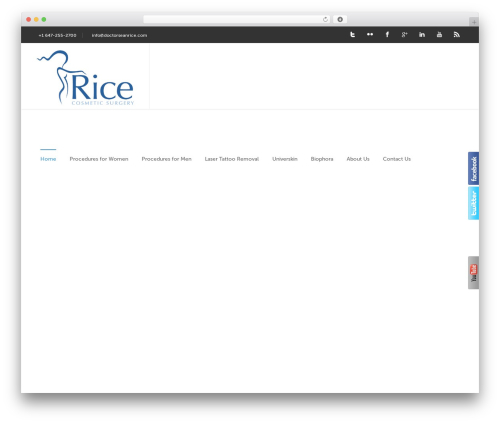Close the browser window with the red button
This screenshot has width=500, height=423.
pyautogui.click(x=29, y=19)
